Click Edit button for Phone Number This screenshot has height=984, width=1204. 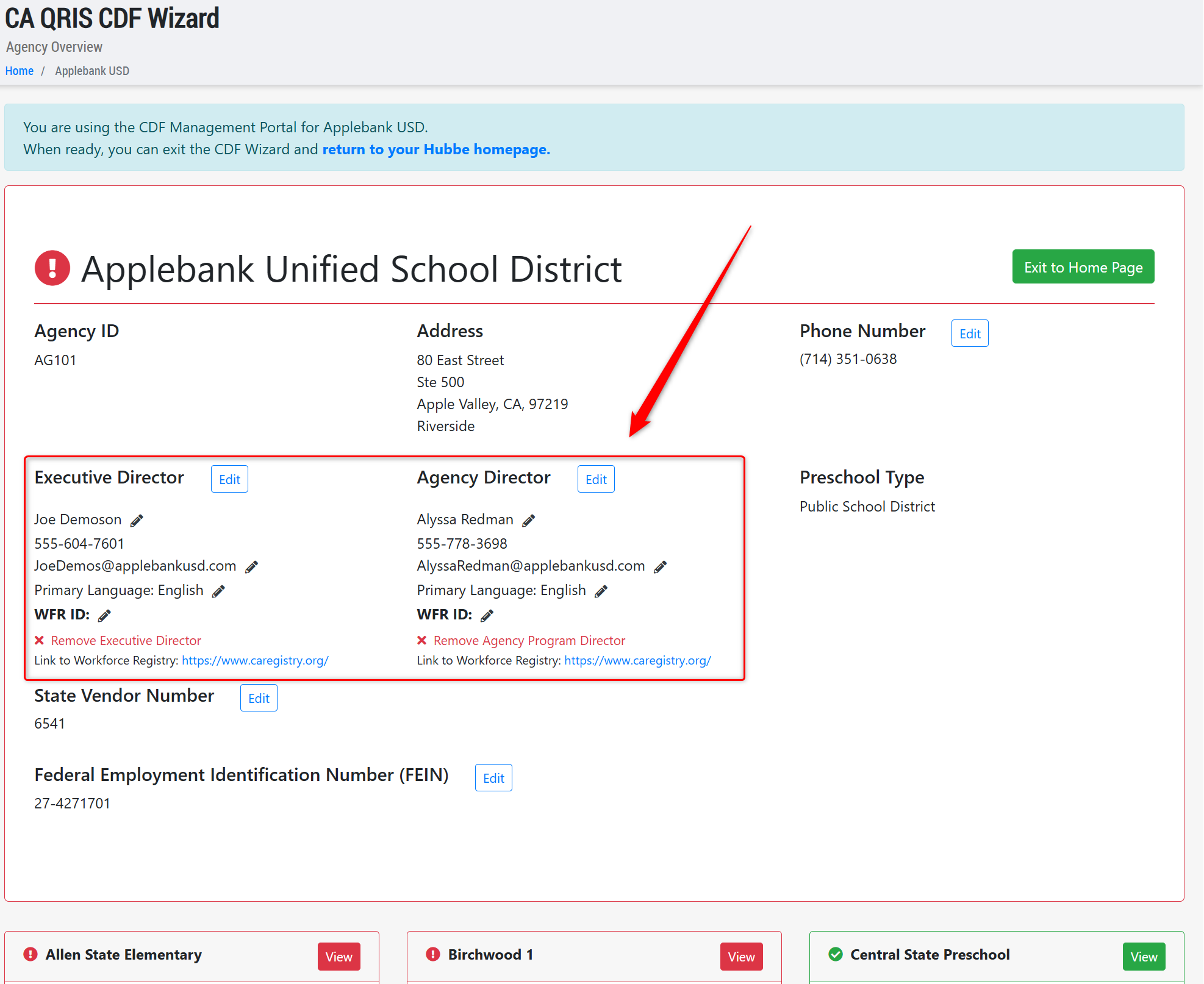pyautogui.click(x=969, y=333)
